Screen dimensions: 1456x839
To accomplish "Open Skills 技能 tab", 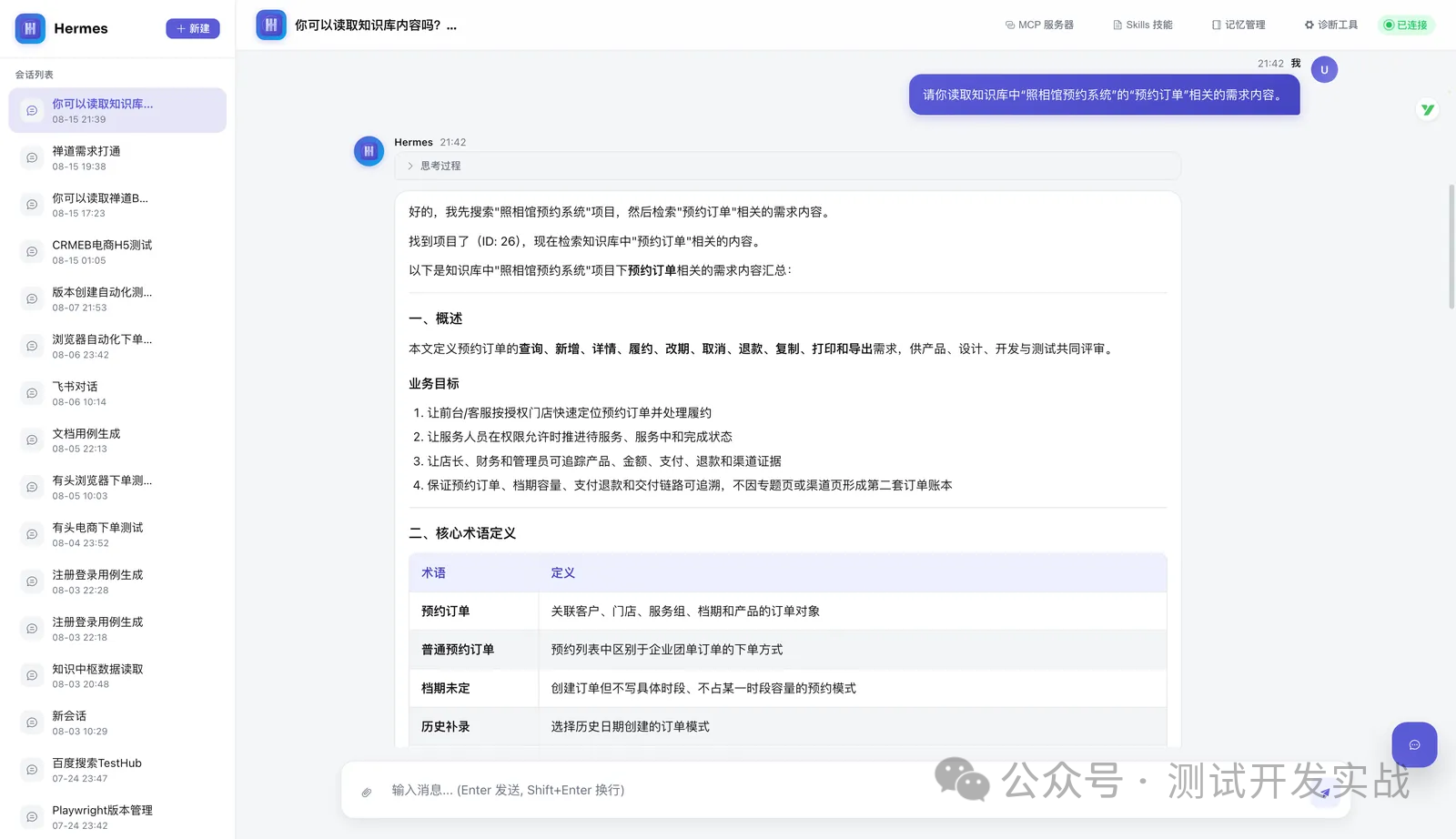I will [x=1143, y=25].
